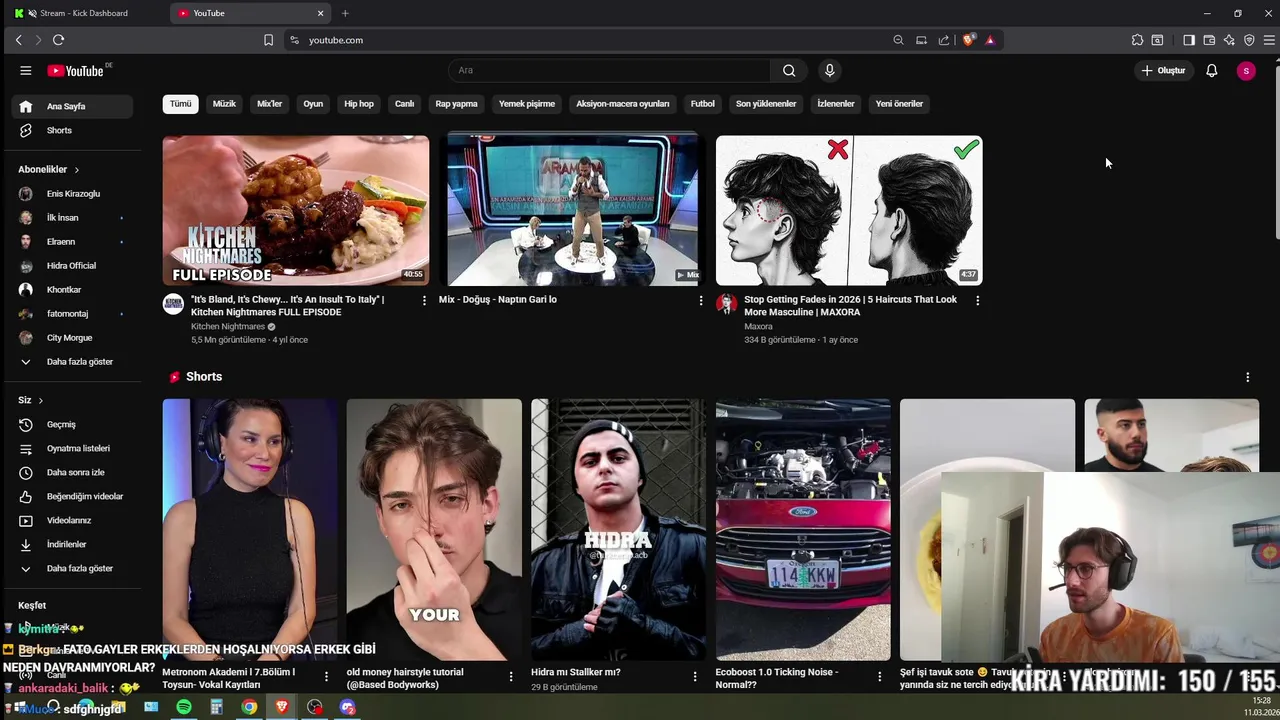
Task: Open browser extensions puzzle icon
Action: click(x=1137, y=40)
